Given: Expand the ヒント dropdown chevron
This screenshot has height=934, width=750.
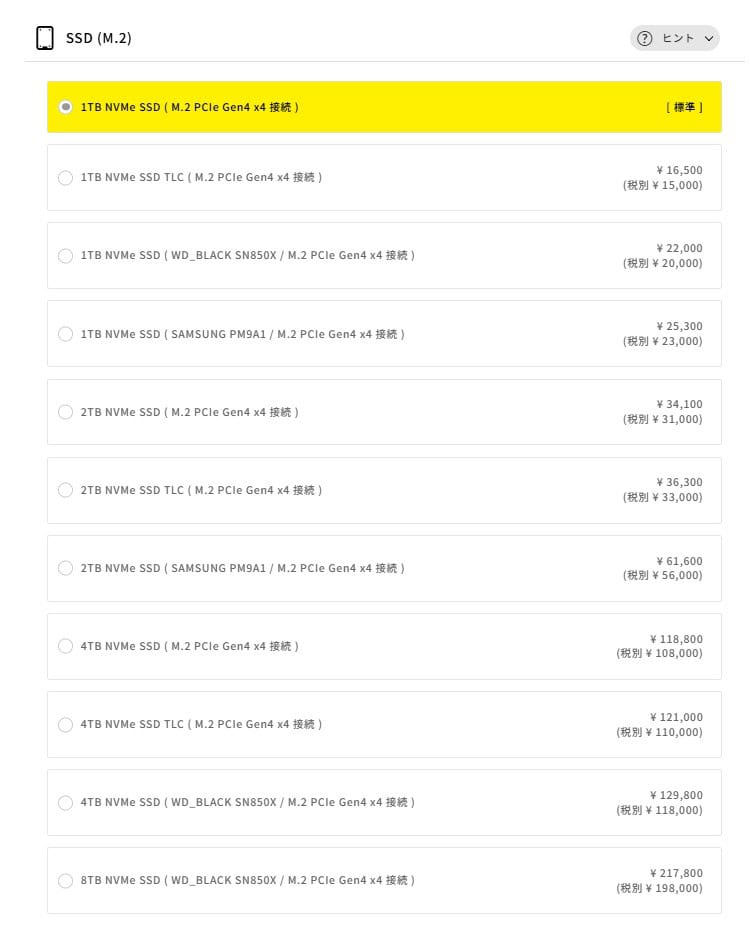Looking at the screenshot, I should pos(709,38).
